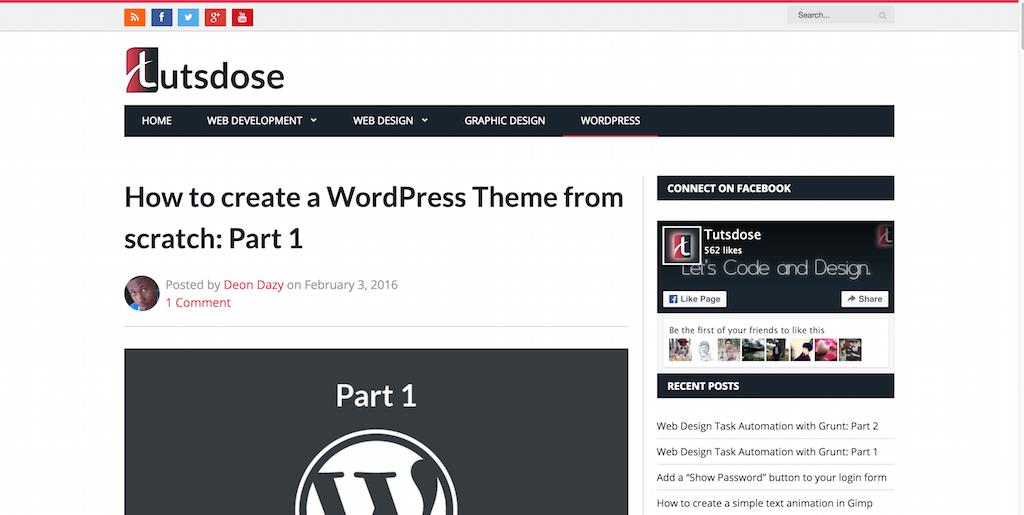
Task: Click the article title heading
Action: coord(374,217)
